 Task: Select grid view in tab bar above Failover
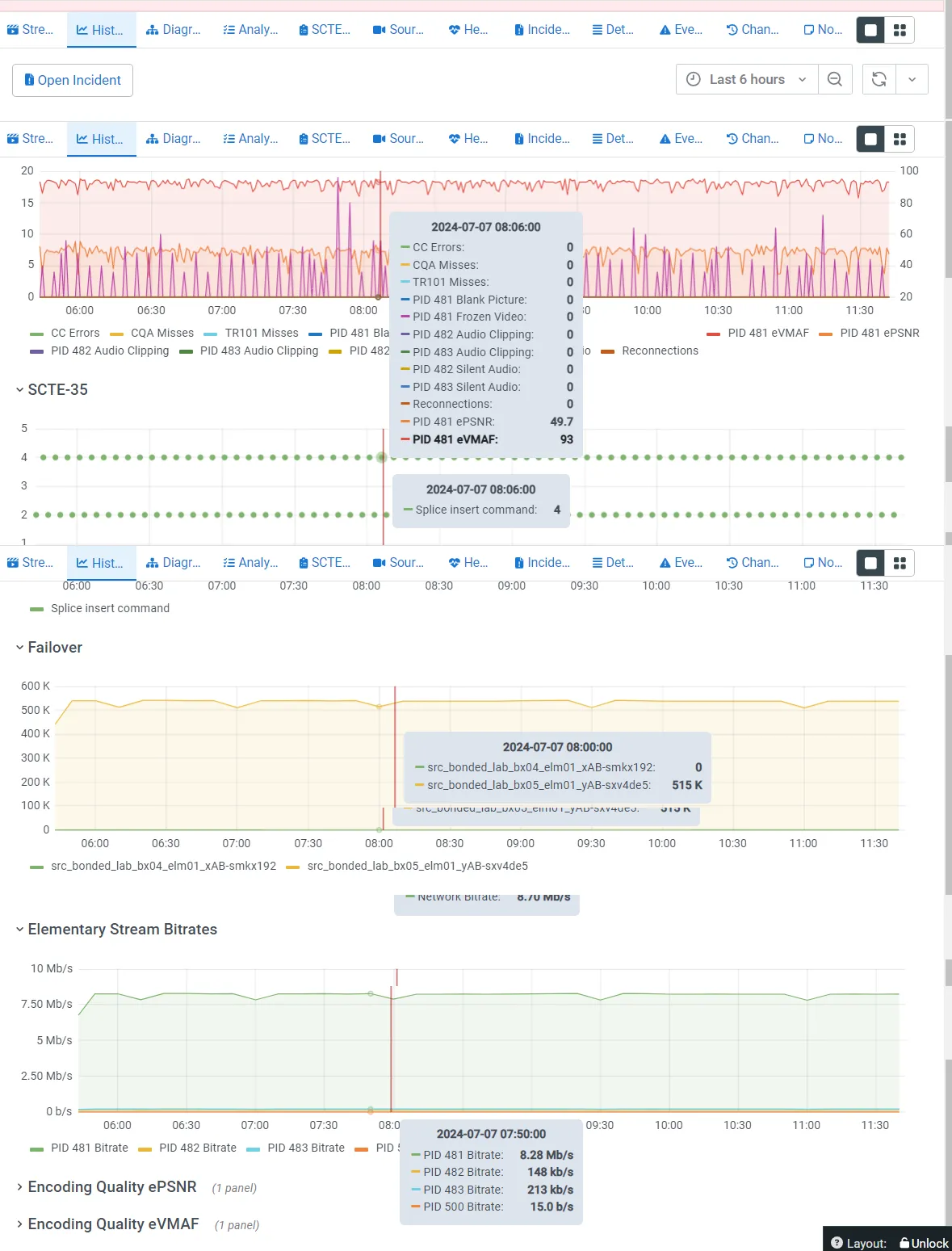pos(900,563)
